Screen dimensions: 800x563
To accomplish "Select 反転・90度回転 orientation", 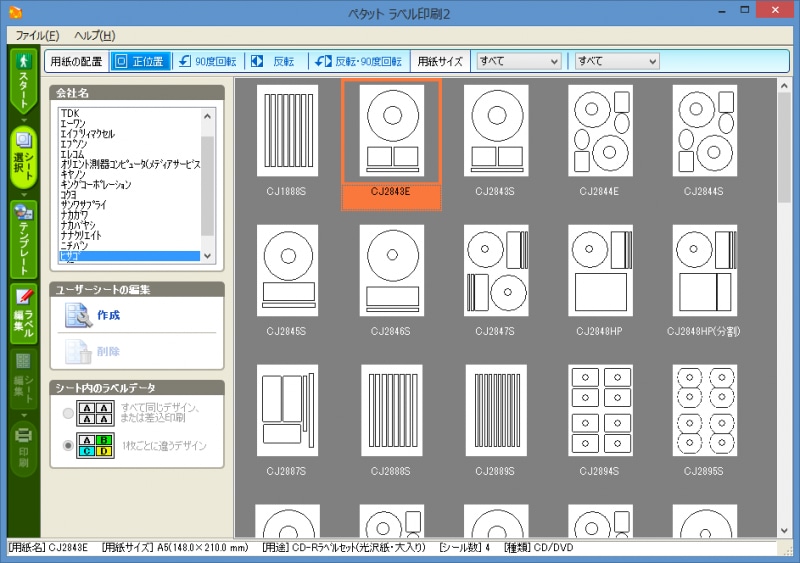I will pos(358,61).
